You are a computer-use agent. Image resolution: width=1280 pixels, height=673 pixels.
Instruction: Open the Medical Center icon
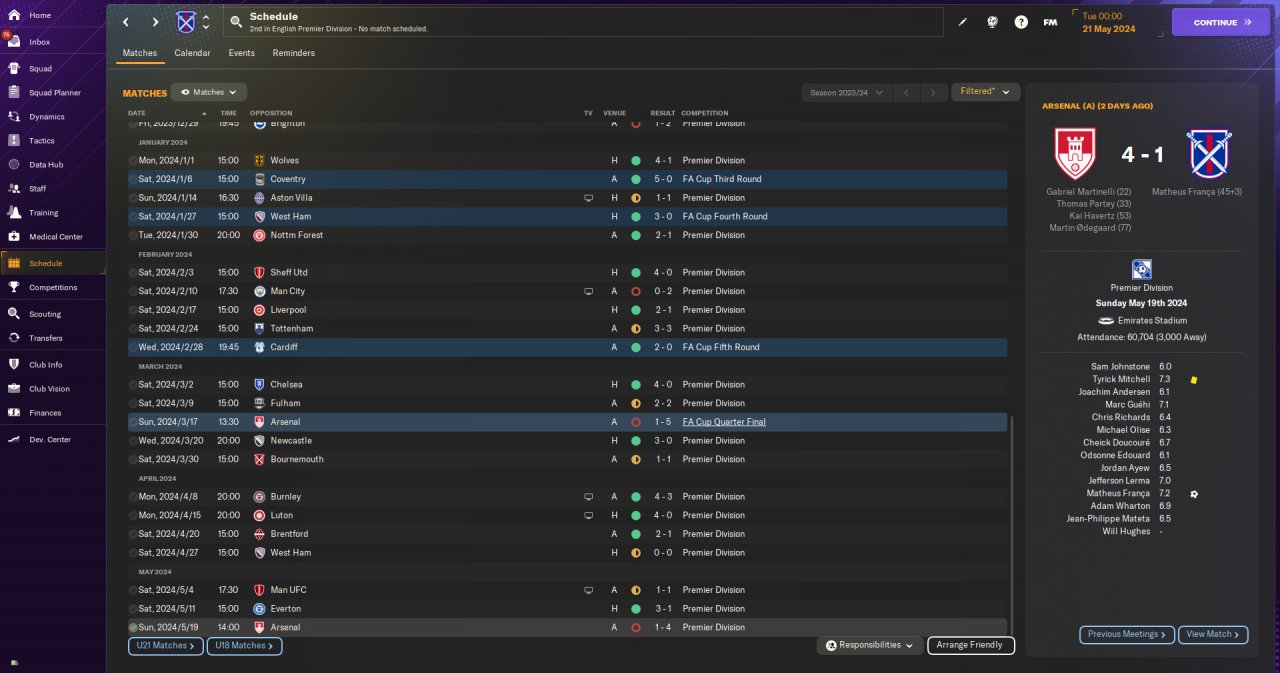click(x=14, y=237)
